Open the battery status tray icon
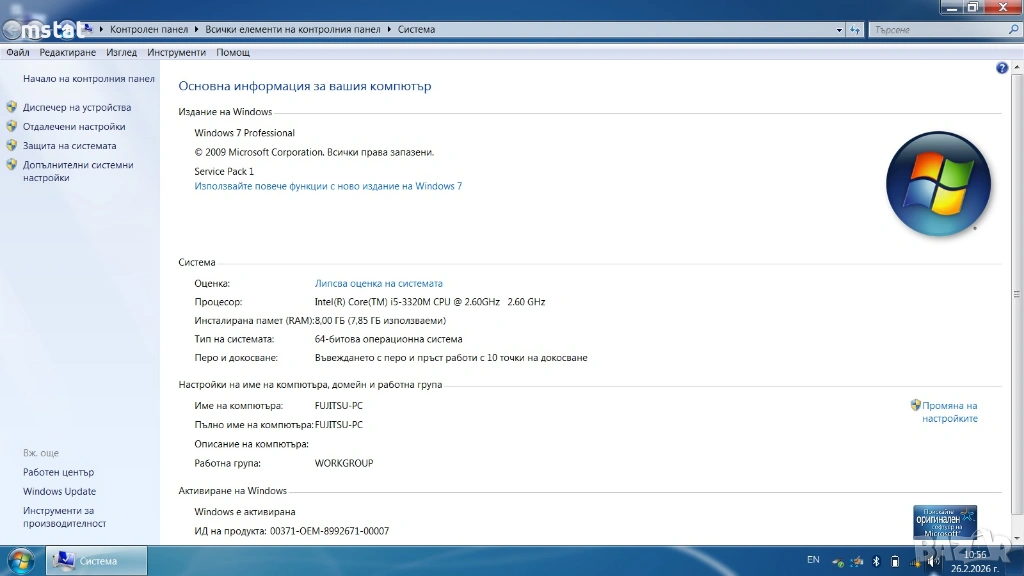This screenshot has height=576, width=1024. coord(895,561)
